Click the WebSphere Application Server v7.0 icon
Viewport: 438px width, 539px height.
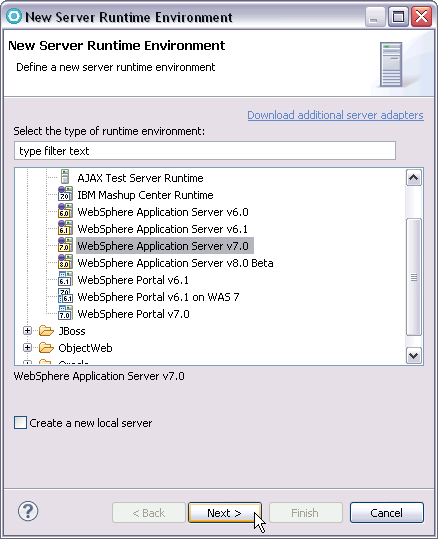point(65,245)
